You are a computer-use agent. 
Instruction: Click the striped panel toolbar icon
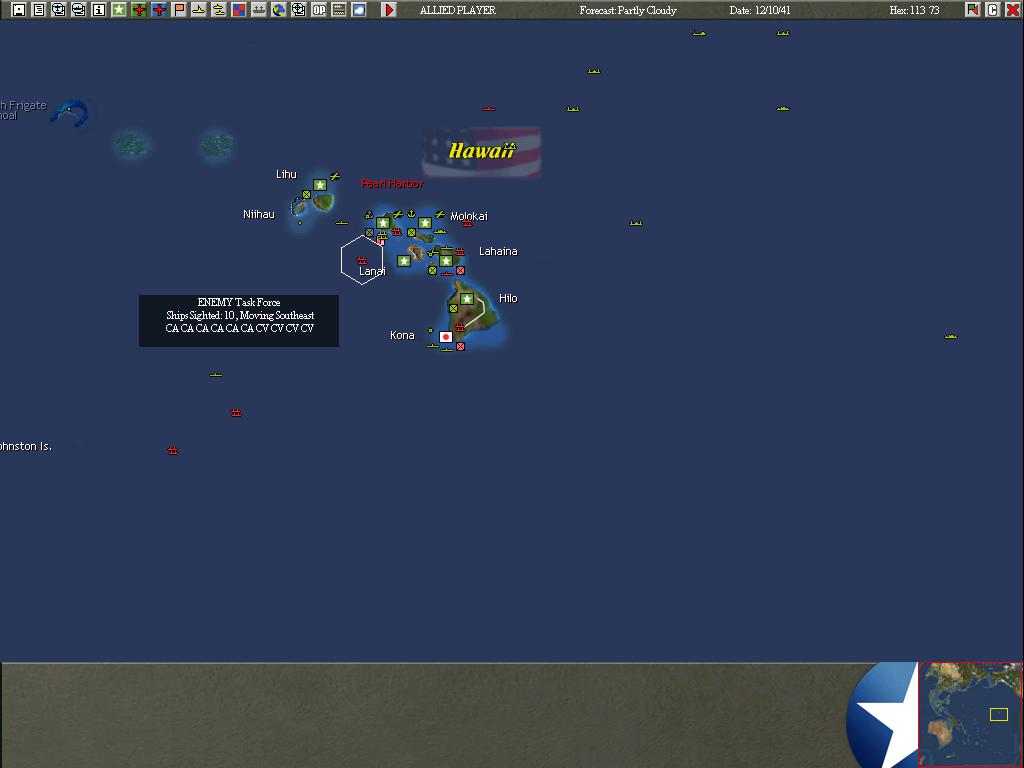[x=339, y=10]
